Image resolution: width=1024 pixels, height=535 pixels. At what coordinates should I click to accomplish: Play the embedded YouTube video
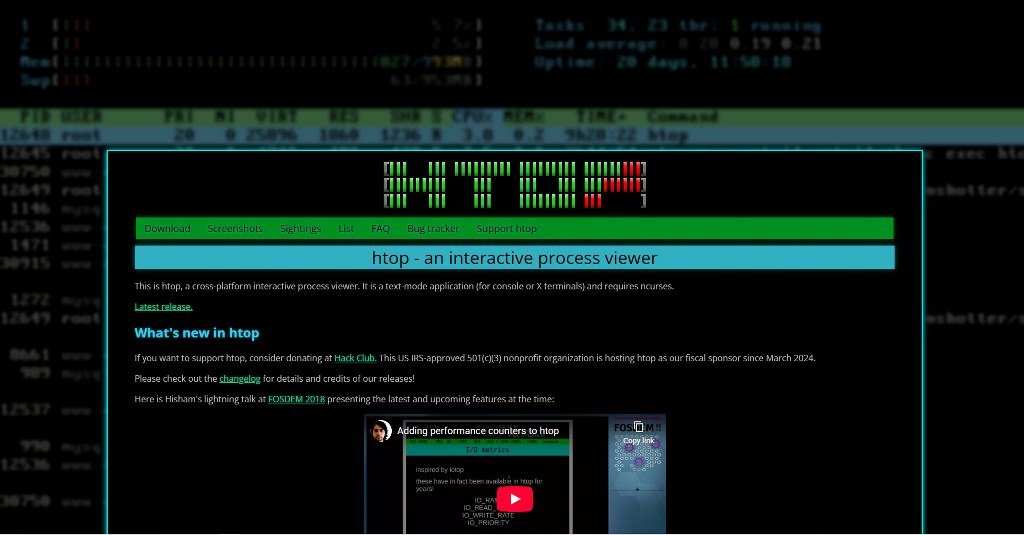point(515,499)
